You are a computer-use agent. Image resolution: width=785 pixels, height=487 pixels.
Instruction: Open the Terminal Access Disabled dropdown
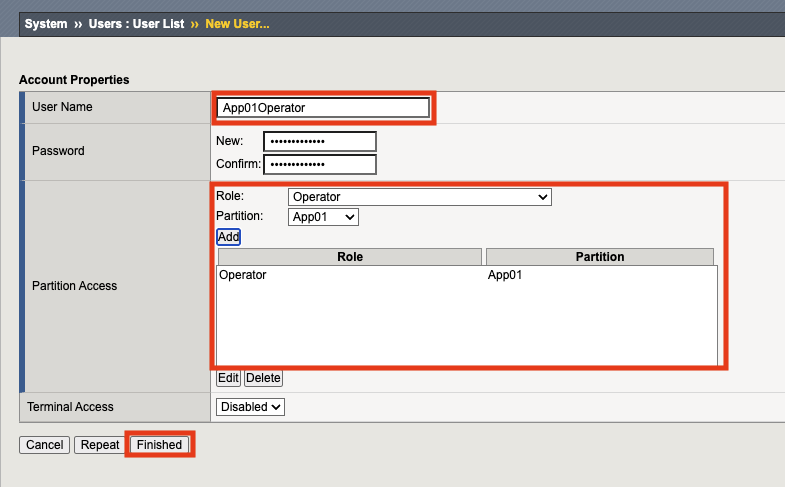(x=250, y=407)
